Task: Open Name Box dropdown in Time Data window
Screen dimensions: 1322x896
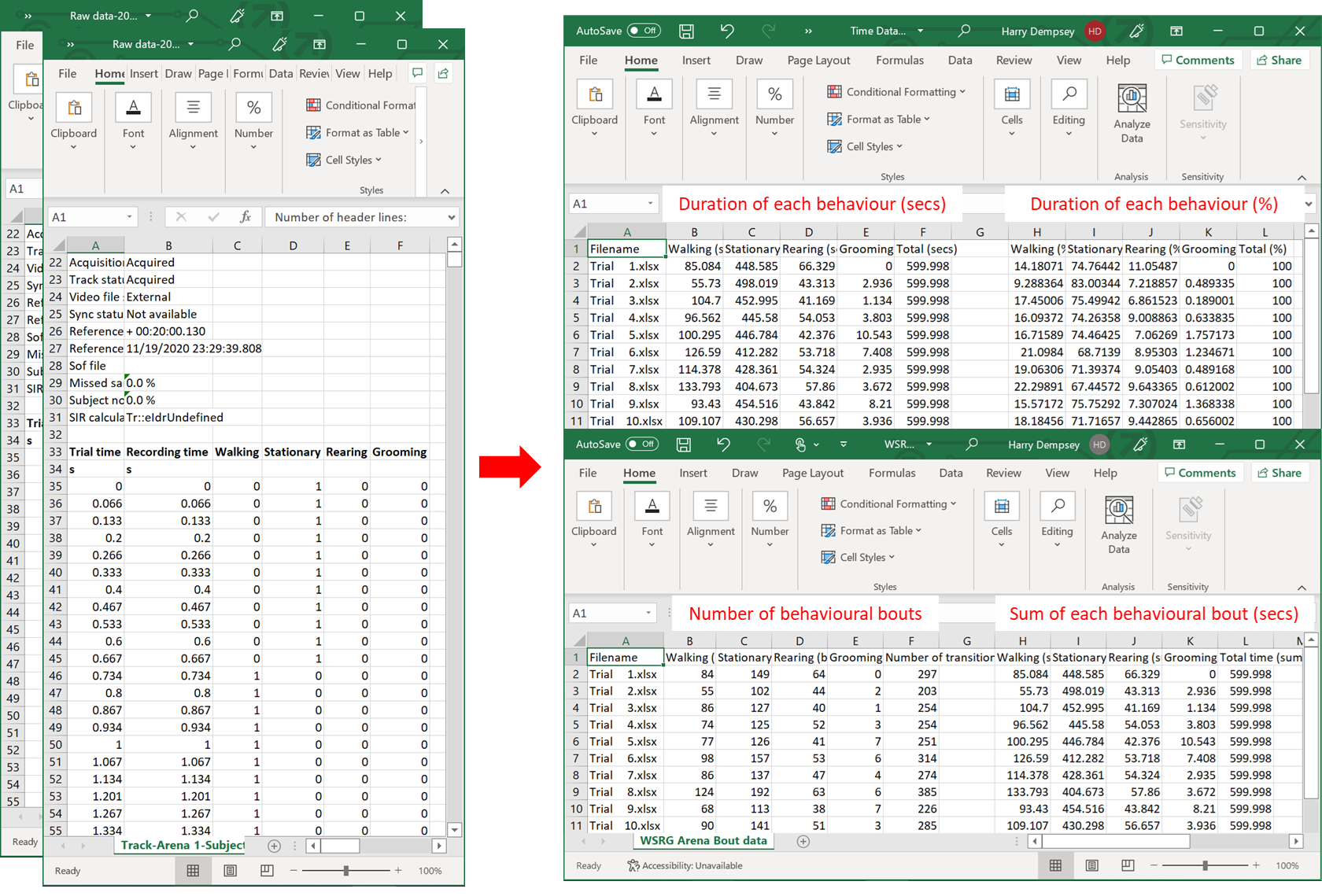Action: click(x=651, y=204)
